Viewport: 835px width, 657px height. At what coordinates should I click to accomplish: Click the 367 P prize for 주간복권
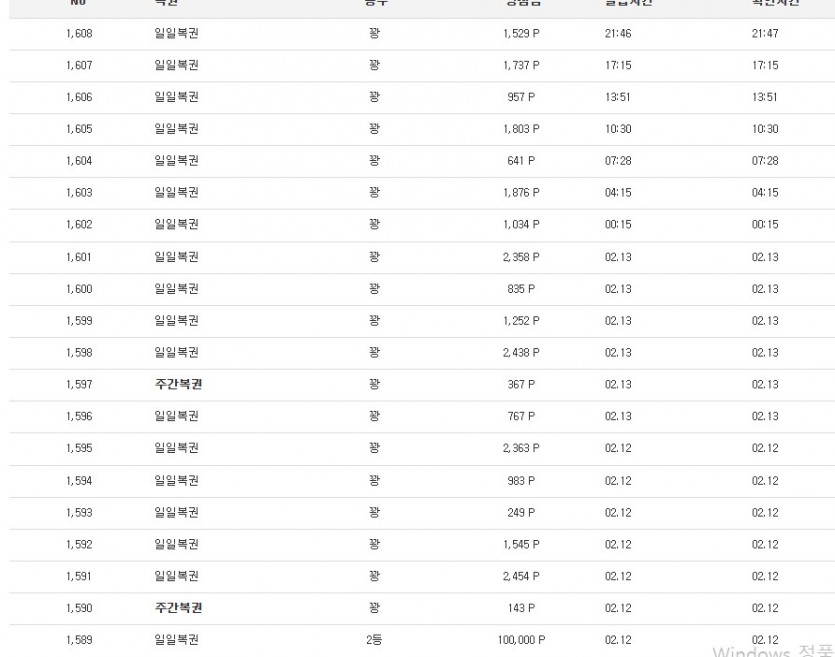[x=521, y=384]
